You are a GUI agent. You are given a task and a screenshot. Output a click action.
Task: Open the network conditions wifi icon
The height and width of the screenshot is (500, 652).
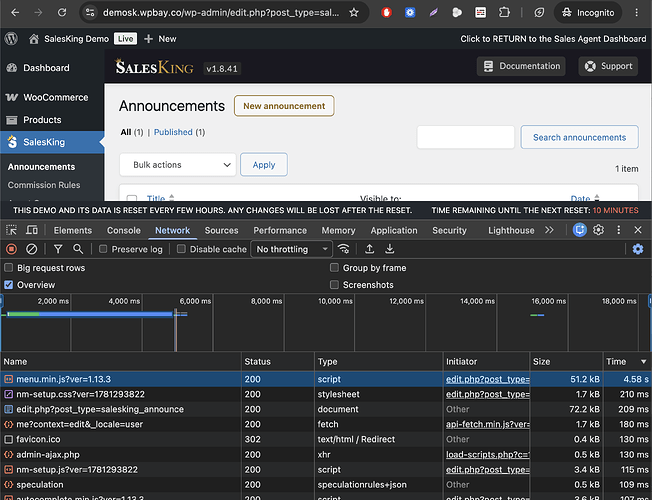(343, 249)
